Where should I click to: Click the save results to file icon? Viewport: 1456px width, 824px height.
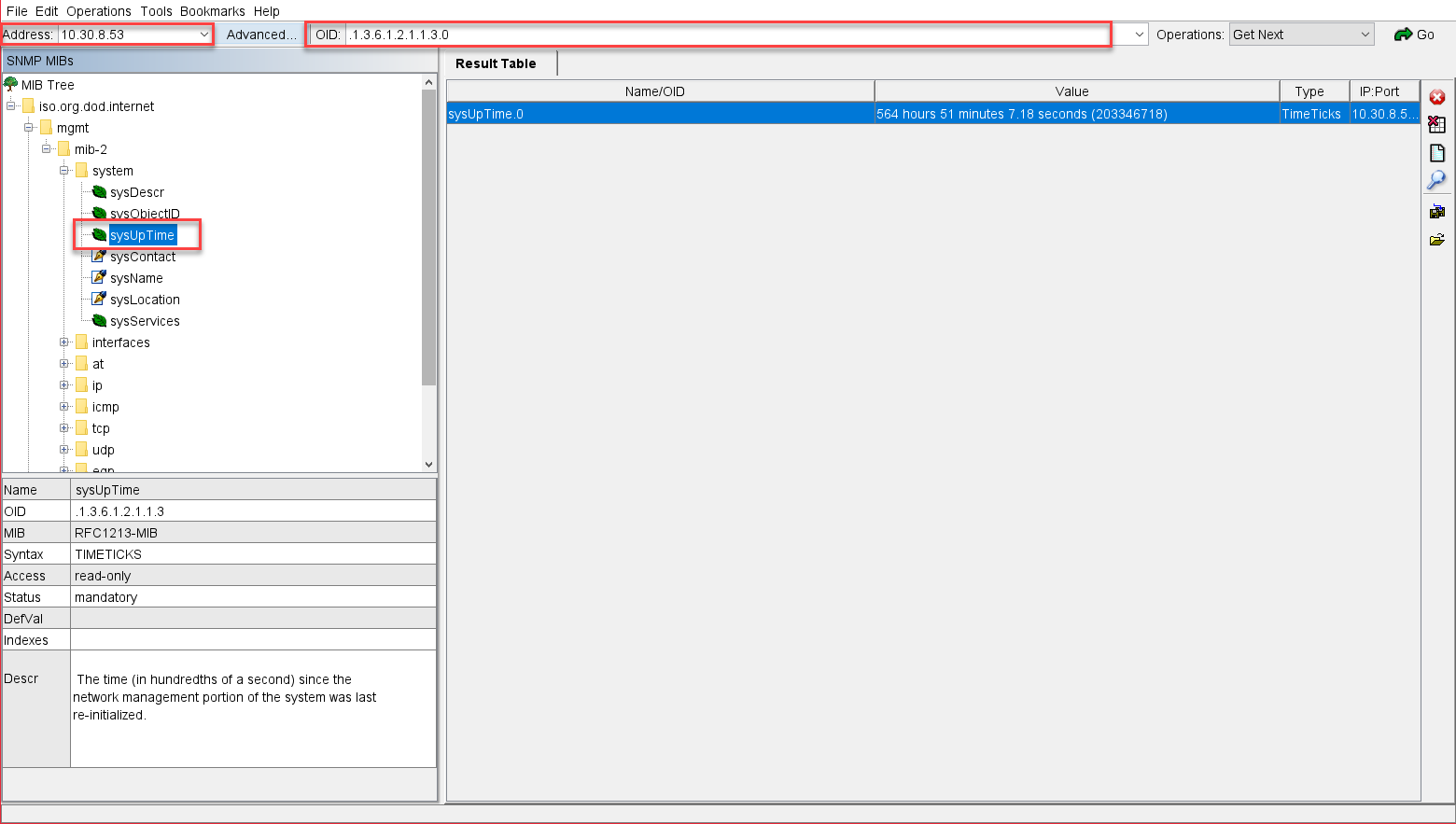coord(1437,211)
